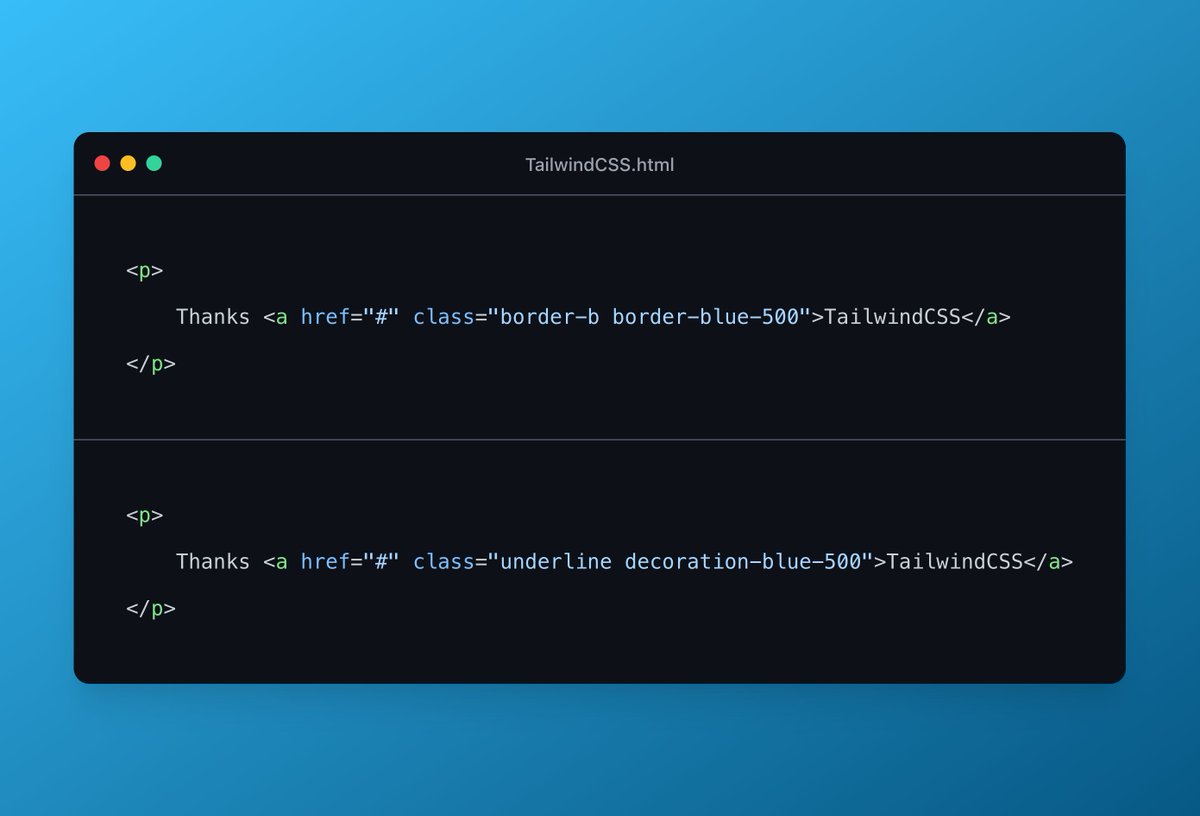The width and height of the screenshot is (1200, 816).
Task: Click the href attribute on the underline line
Action: pyautogui.click(x=325, y=562)
